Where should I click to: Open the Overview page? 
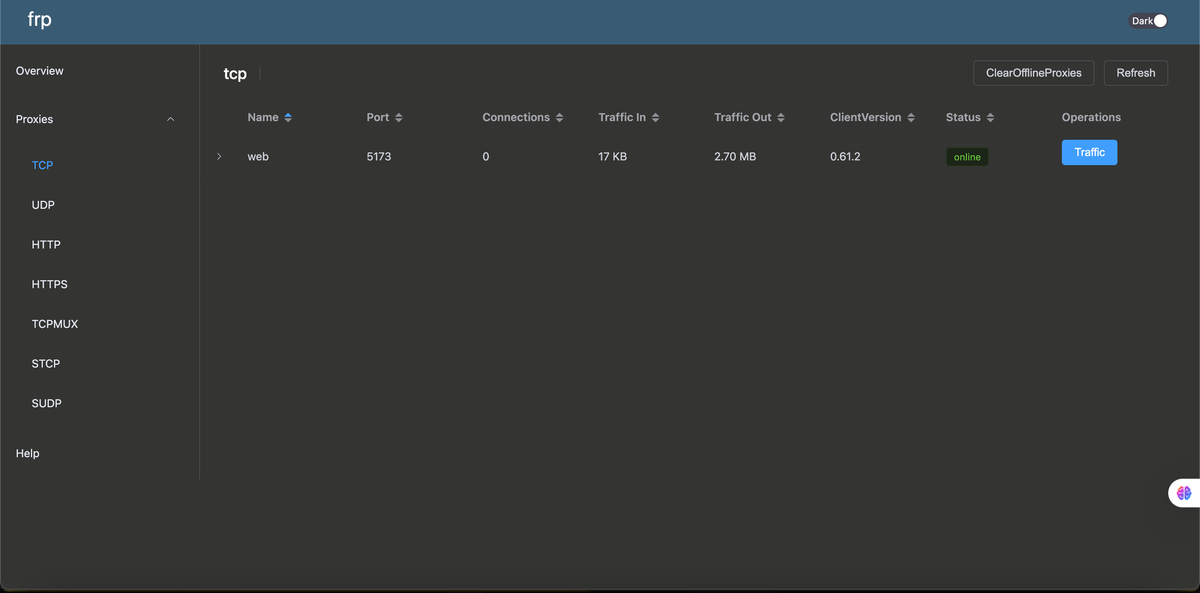pos(40,71)
